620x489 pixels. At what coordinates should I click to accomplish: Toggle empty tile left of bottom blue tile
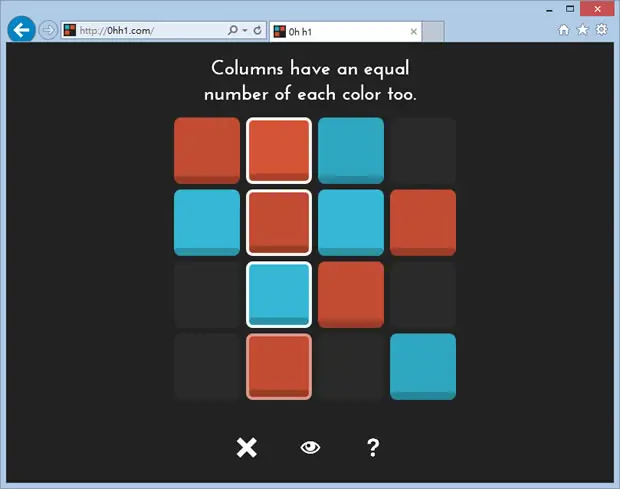[351, 366]
